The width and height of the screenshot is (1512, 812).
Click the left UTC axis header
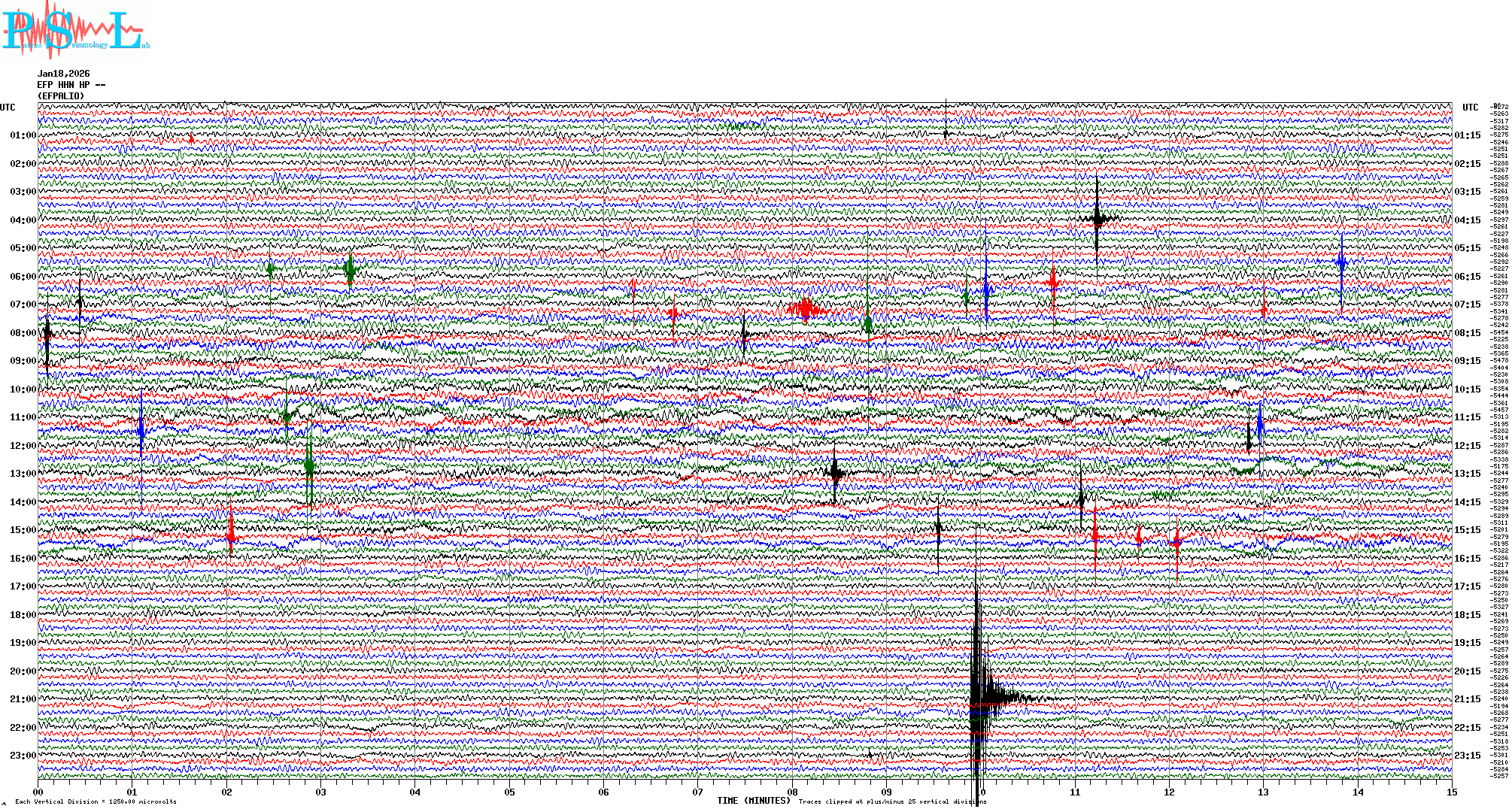click(x=8, y=108)
